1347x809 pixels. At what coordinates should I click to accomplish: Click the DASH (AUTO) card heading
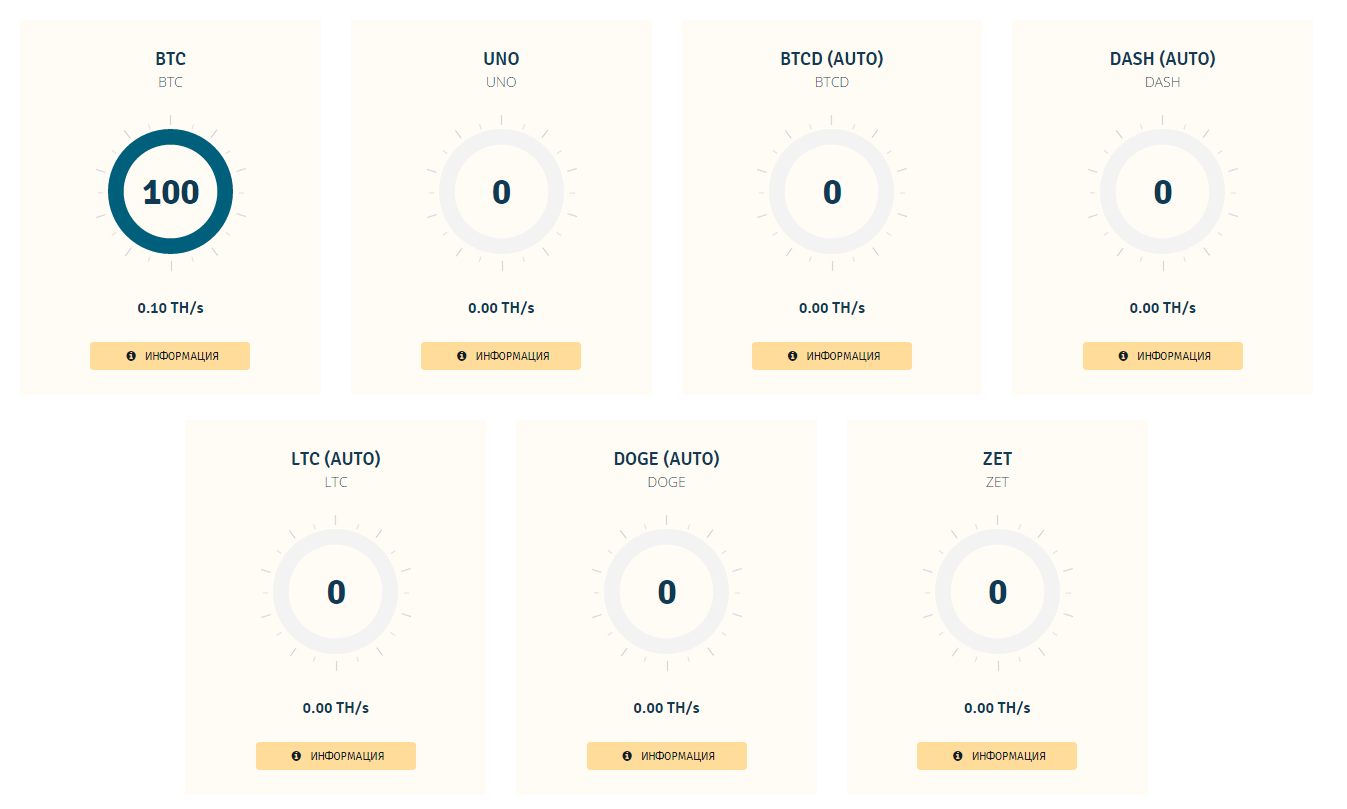[1162, 59]
